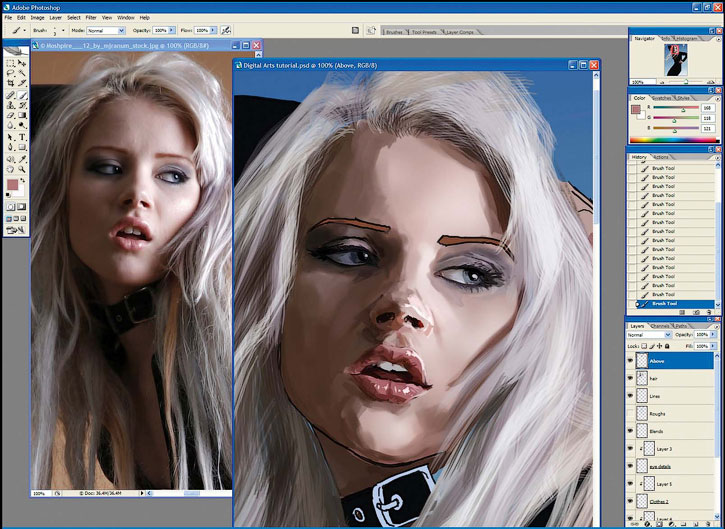Click the Navigator zoom slider
725x529 pixels.
(686, 82)
